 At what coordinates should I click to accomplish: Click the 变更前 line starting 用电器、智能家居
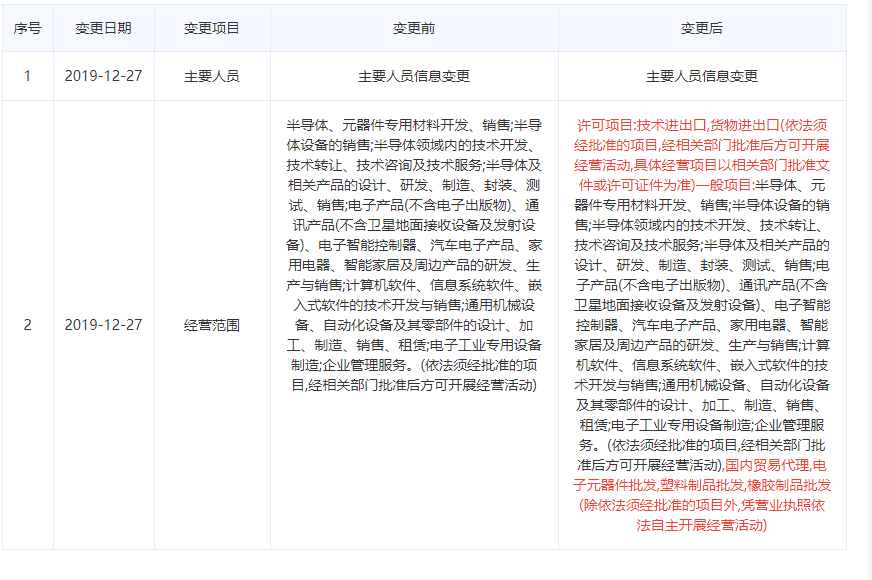pyautogui.click(x=414, y=265)
